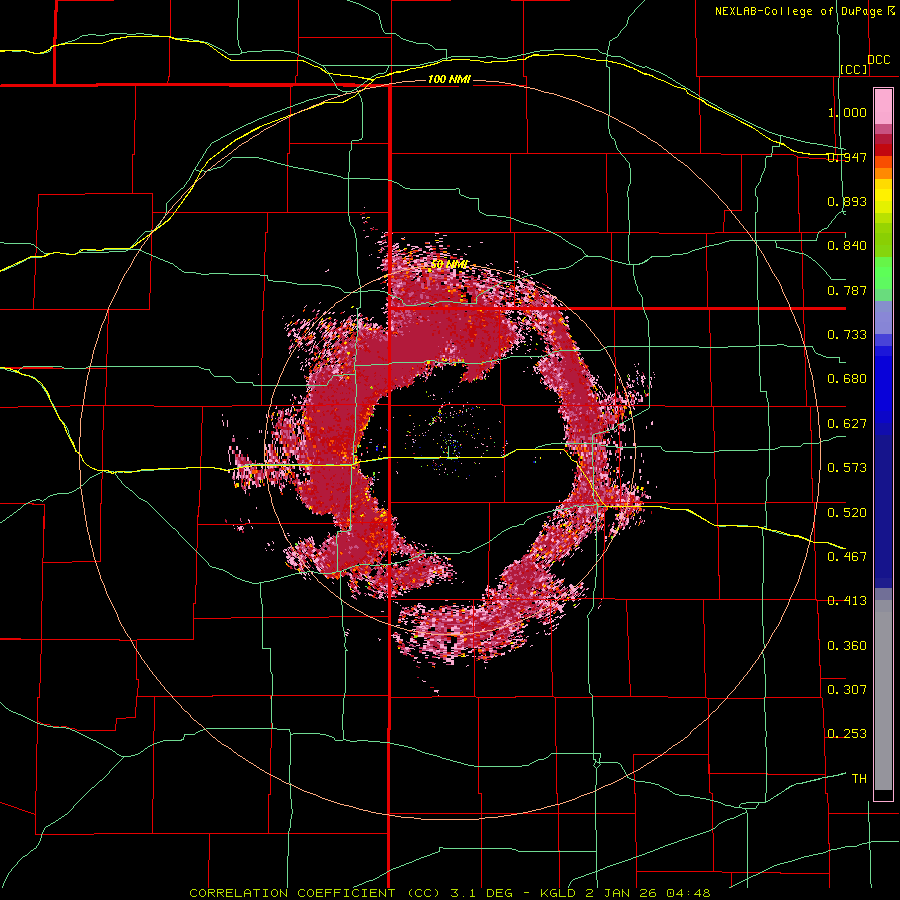Click the 0.627 scale value

click(x=847, y=424)
